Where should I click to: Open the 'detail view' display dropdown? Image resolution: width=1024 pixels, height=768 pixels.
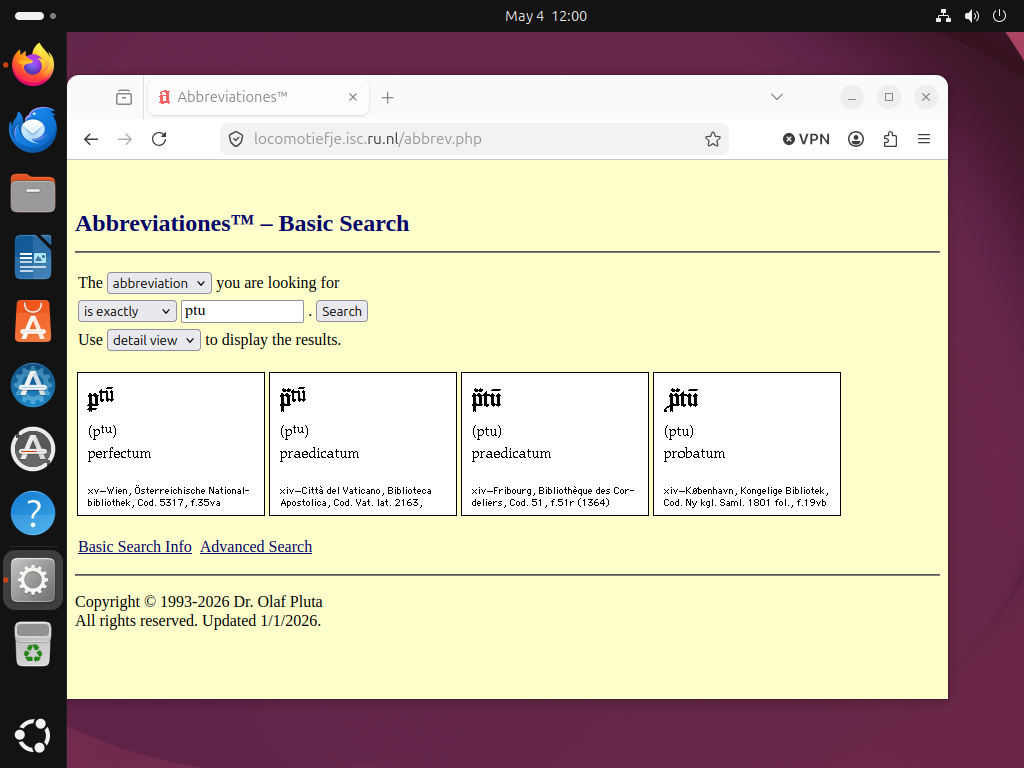(153, 340)
